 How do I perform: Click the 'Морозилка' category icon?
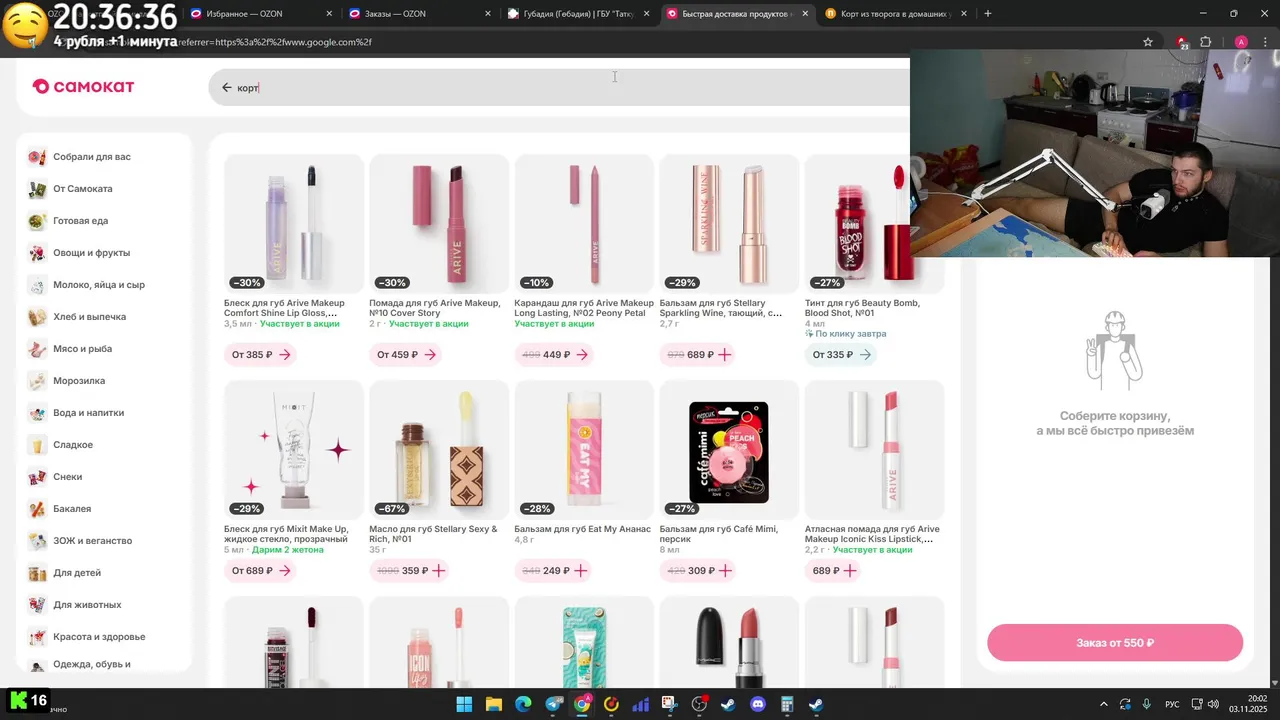pyautogui.click(x=37, y=381)
